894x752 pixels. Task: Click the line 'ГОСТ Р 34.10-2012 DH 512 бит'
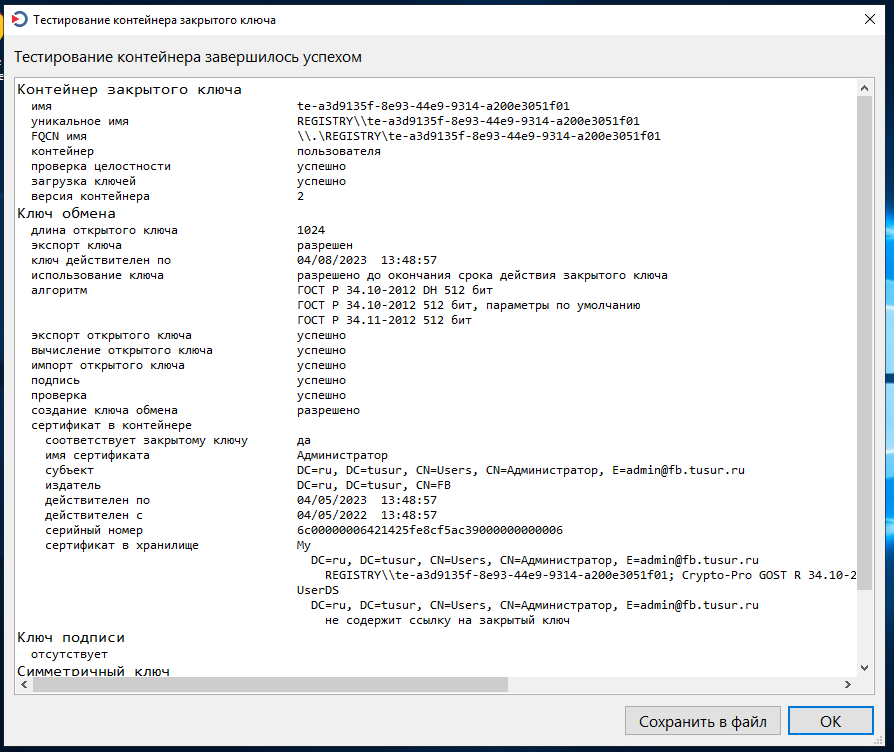click(x=395, y=290)
